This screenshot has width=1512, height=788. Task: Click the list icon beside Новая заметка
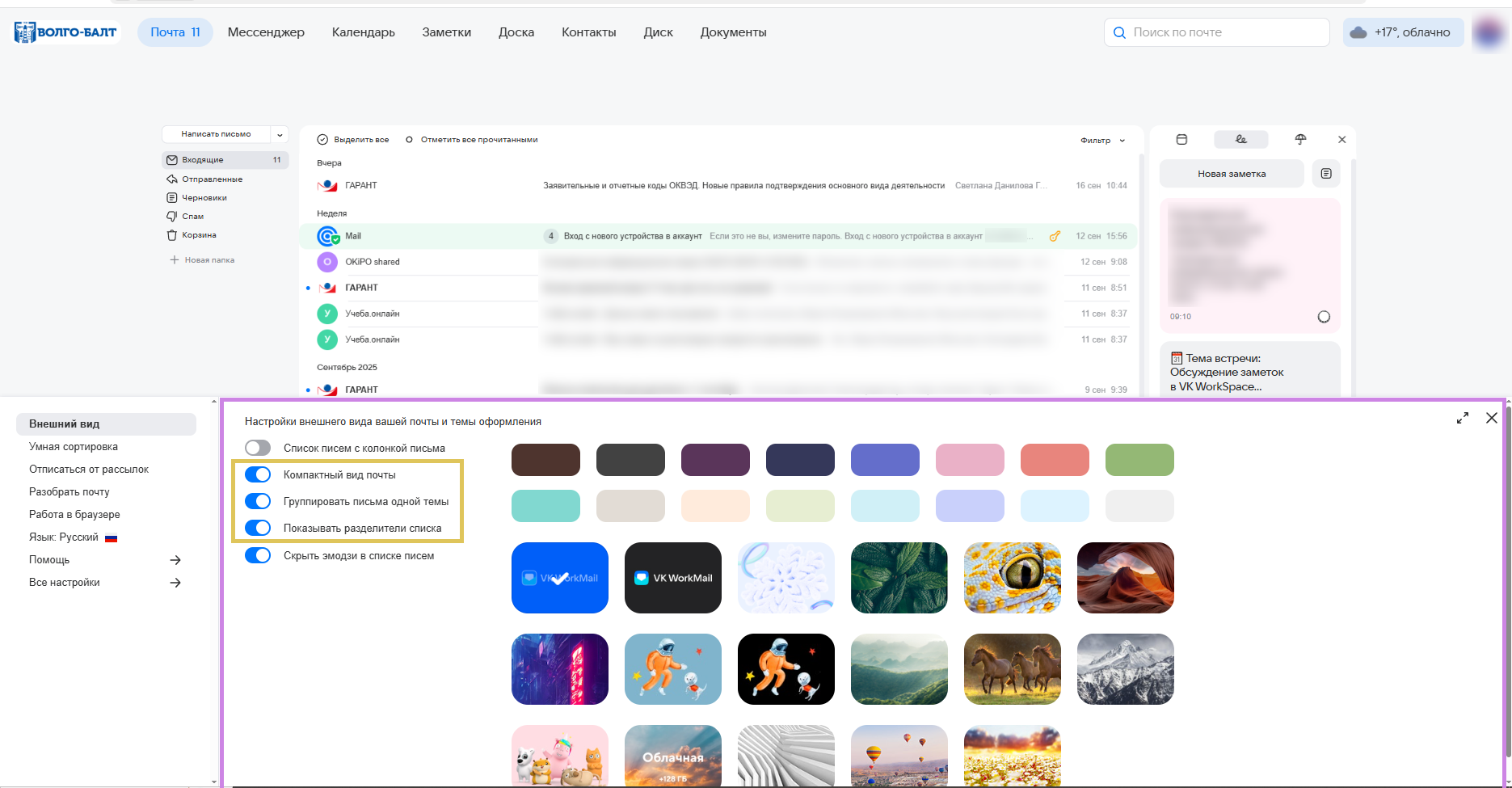click(1326, 174)
